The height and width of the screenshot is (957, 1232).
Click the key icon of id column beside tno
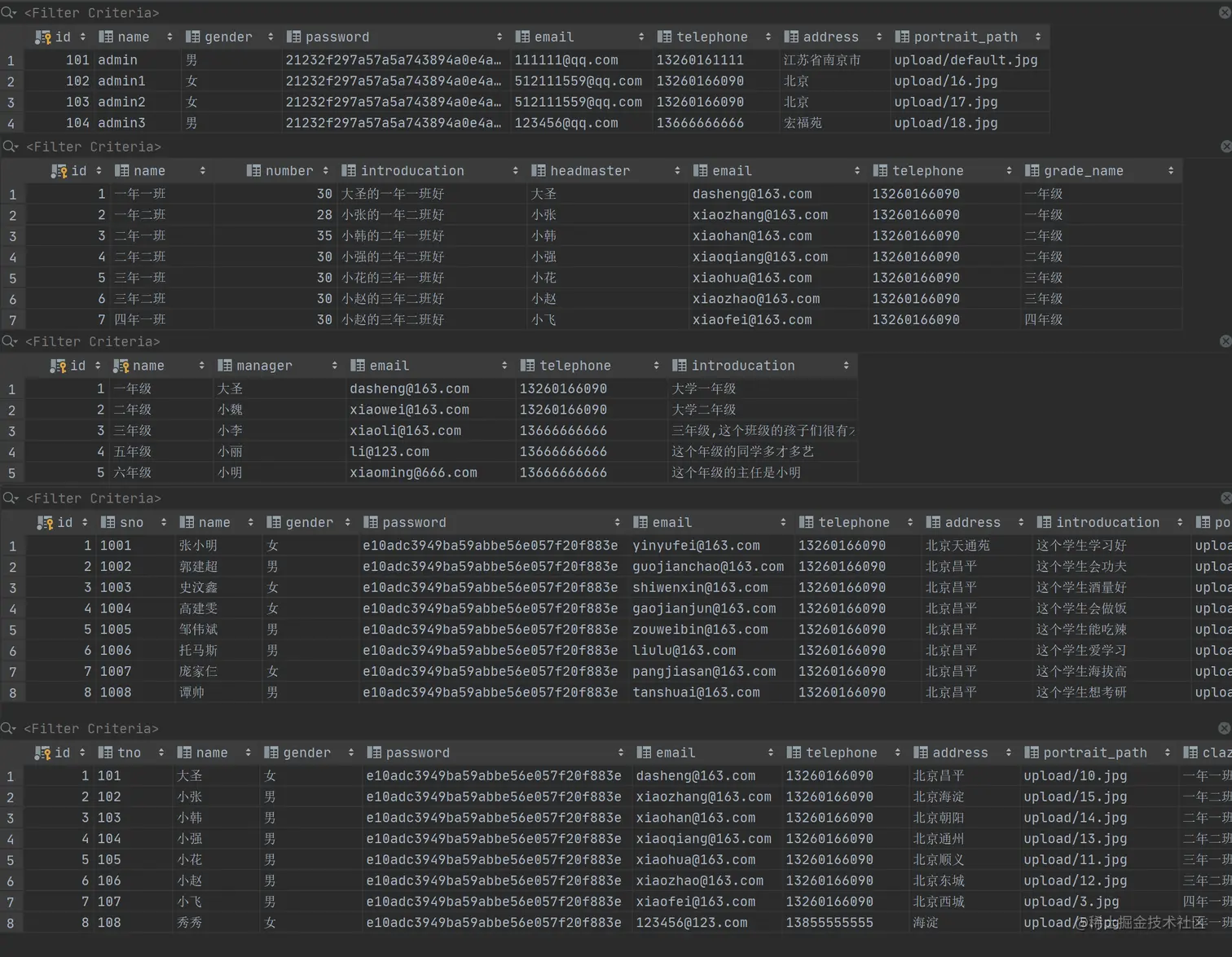click(42, 753)
